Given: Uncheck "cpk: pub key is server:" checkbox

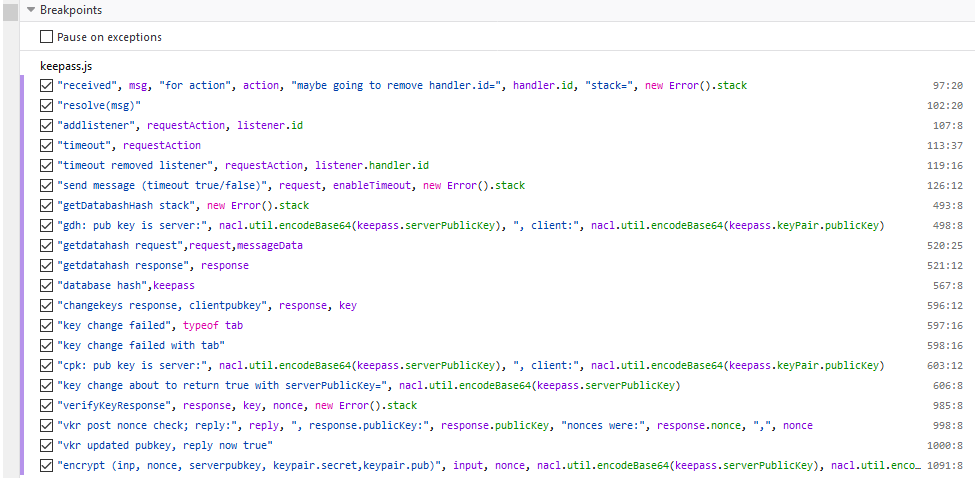Looking at the screenshot, I should point(46,365).
